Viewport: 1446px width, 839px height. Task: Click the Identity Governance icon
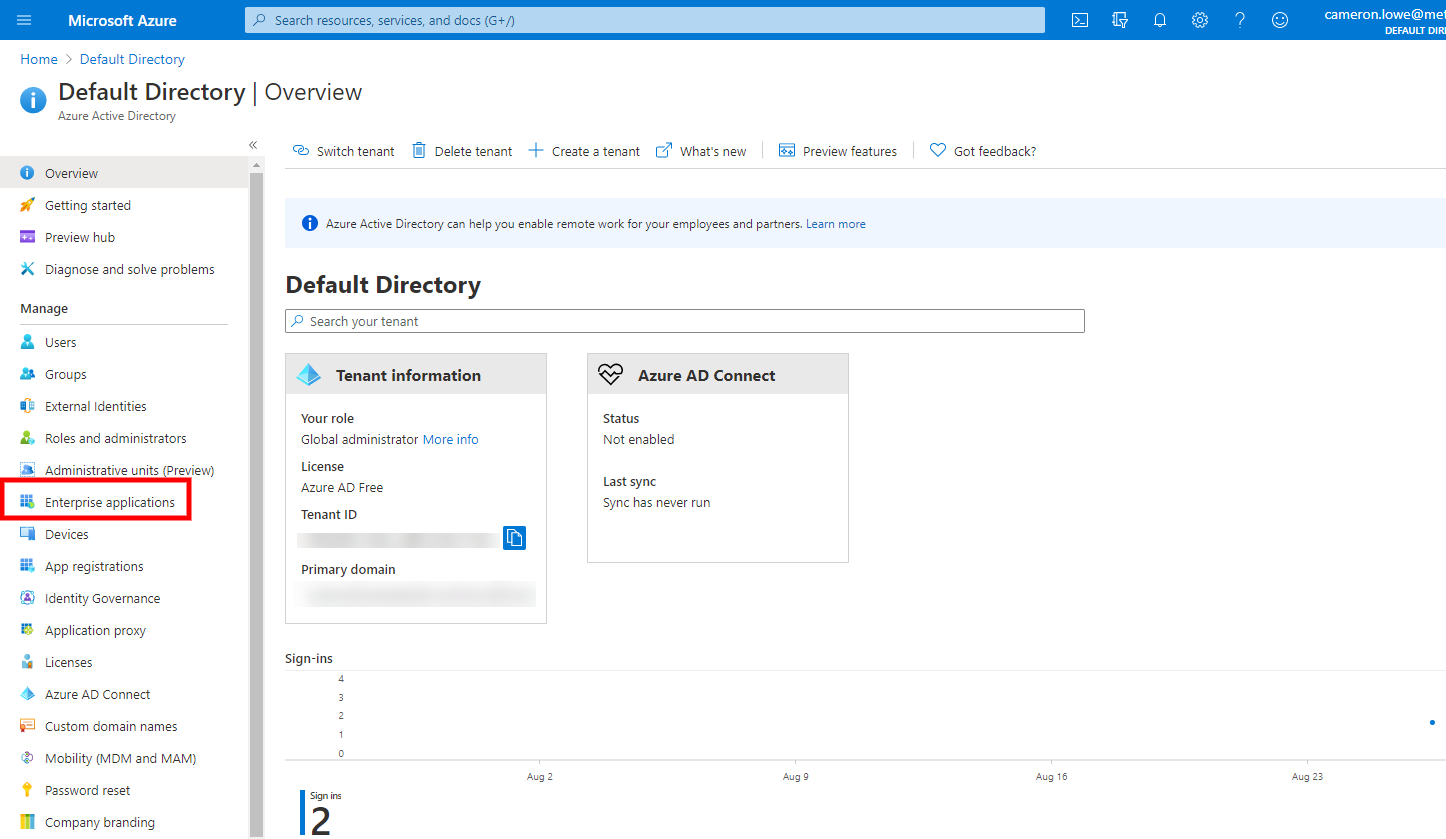click(x=28, y=598)
